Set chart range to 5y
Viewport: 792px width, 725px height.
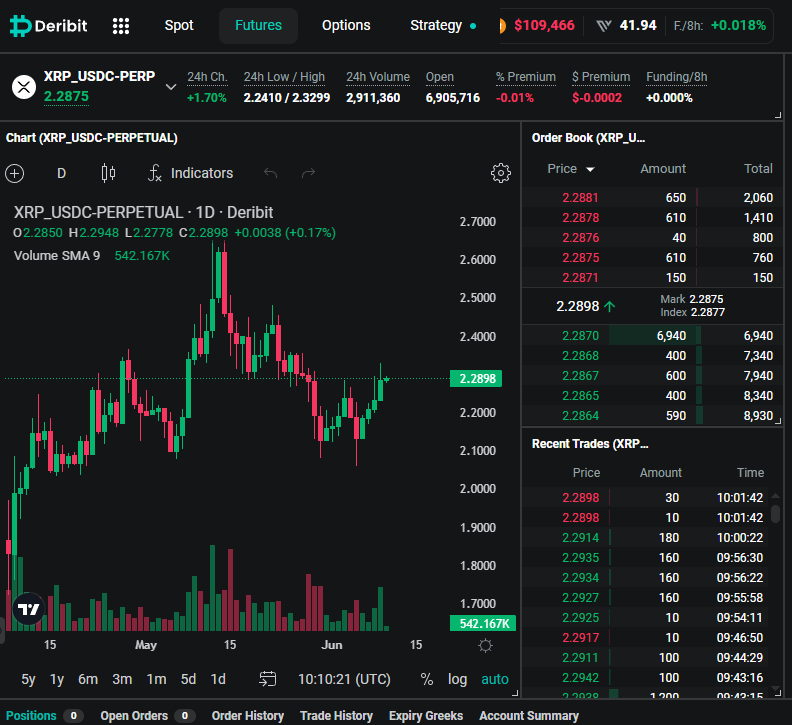click(28, 679)
